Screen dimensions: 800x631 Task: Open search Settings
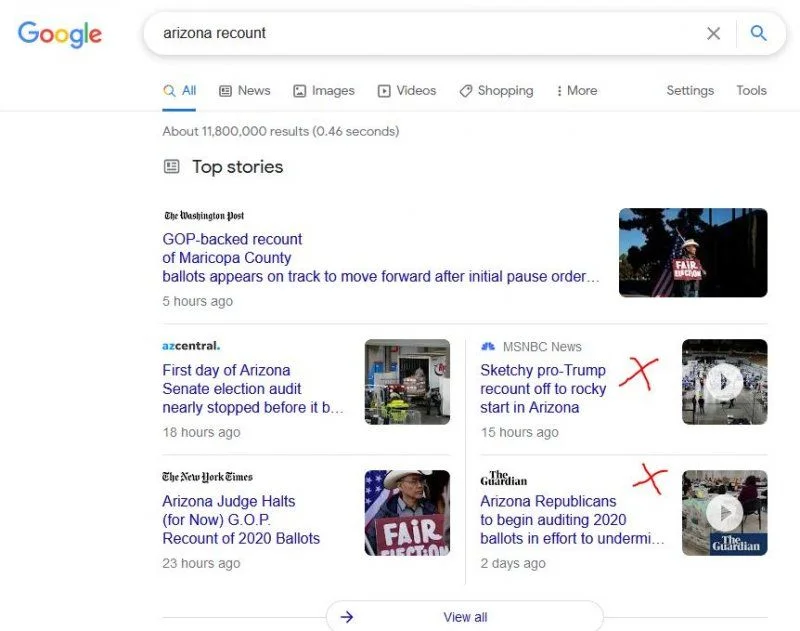pyautogui.click(x=690, y=90)
